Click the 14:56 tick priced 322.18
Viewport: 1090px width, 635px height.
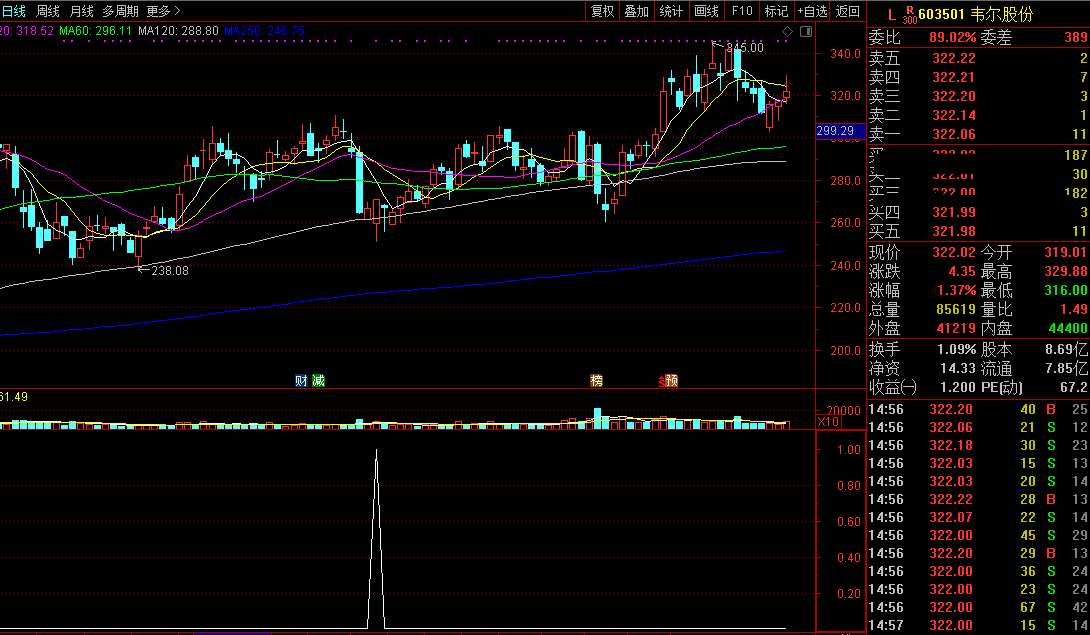click(x=978, y=445)
